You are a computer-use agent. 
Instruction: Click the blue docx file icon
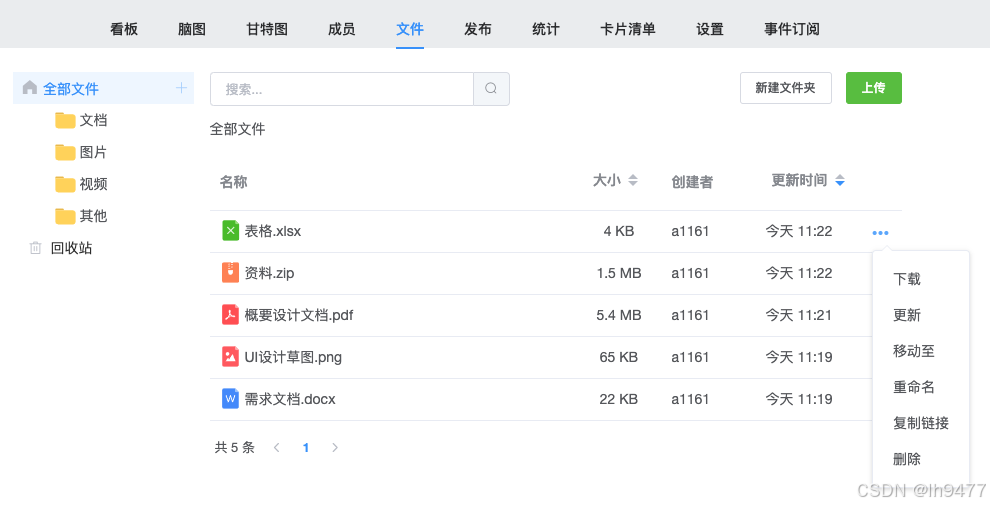pos(230,399)
